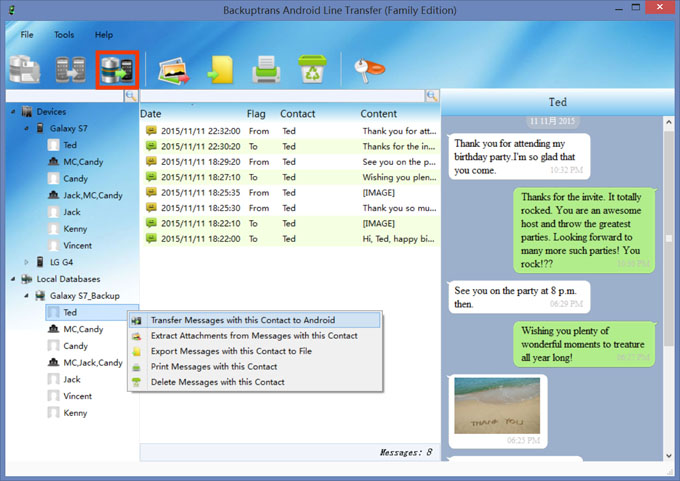
Task: Click the search icon above the device tree
Action: (131, 96)
